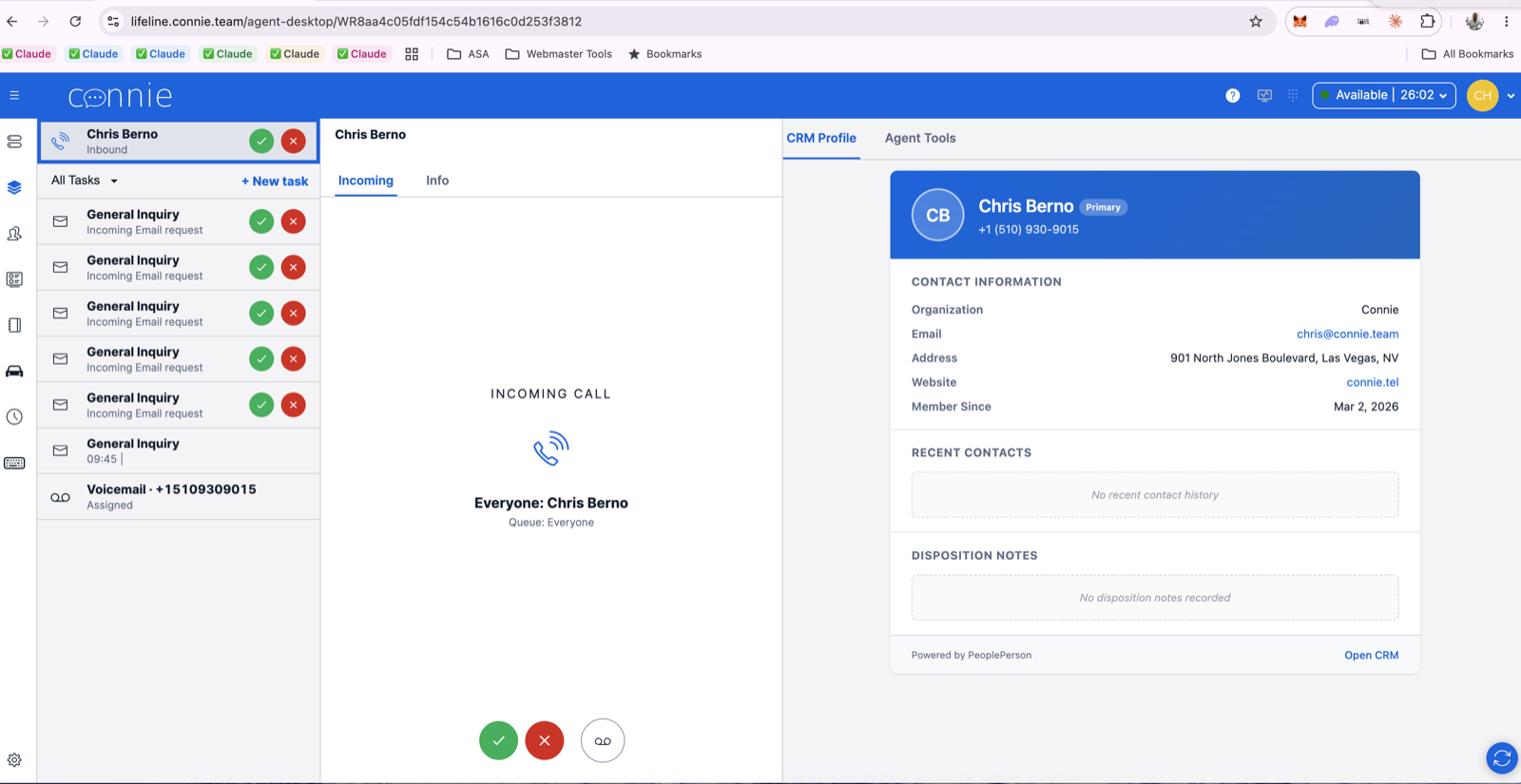Click the car icon in left sidebar
1521x784 pixels.
click(x=14, y=372)
